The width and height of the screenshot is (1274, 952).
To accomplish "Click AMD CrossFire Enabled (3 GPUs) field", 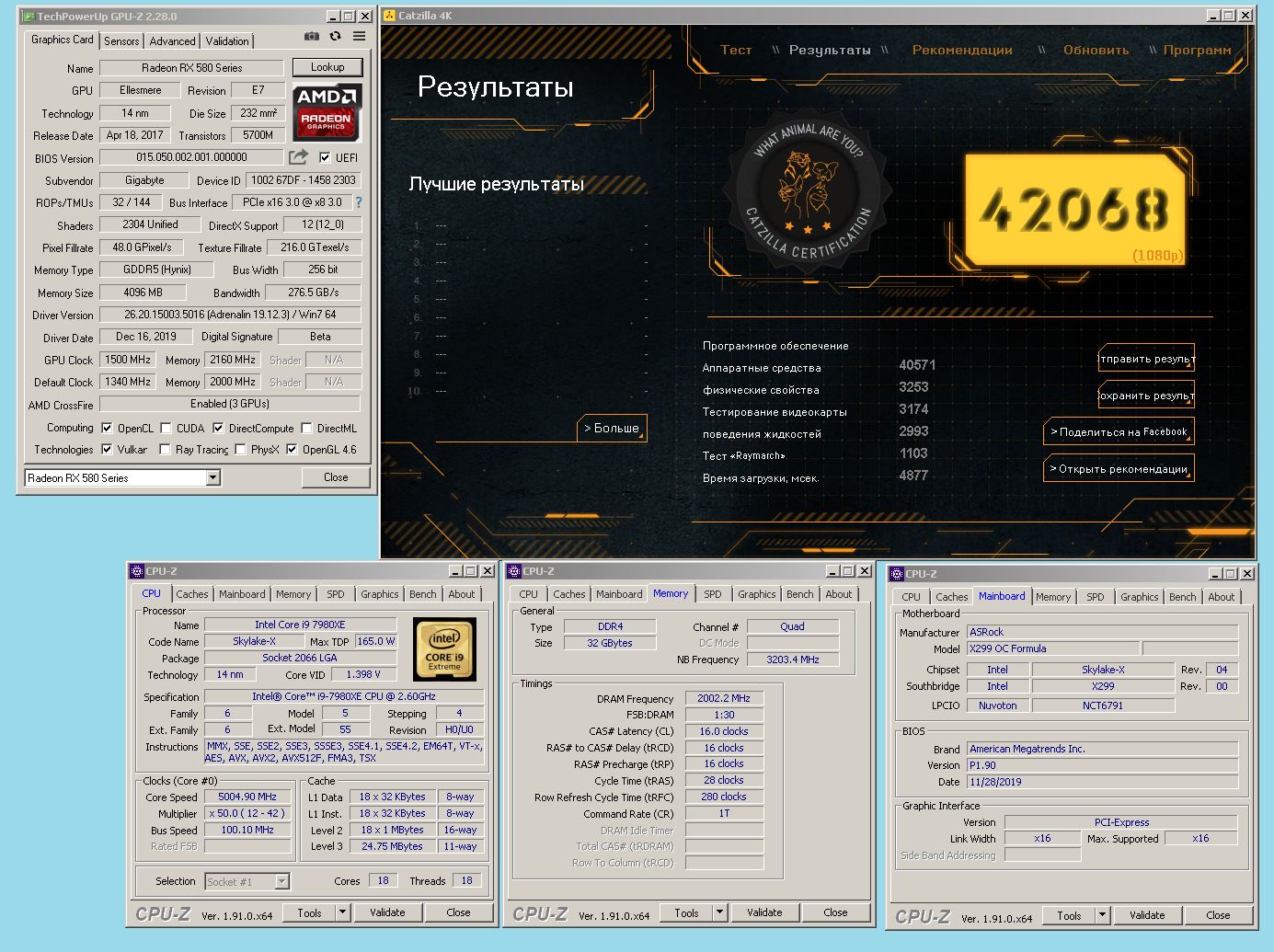I will tap(230, 404).
